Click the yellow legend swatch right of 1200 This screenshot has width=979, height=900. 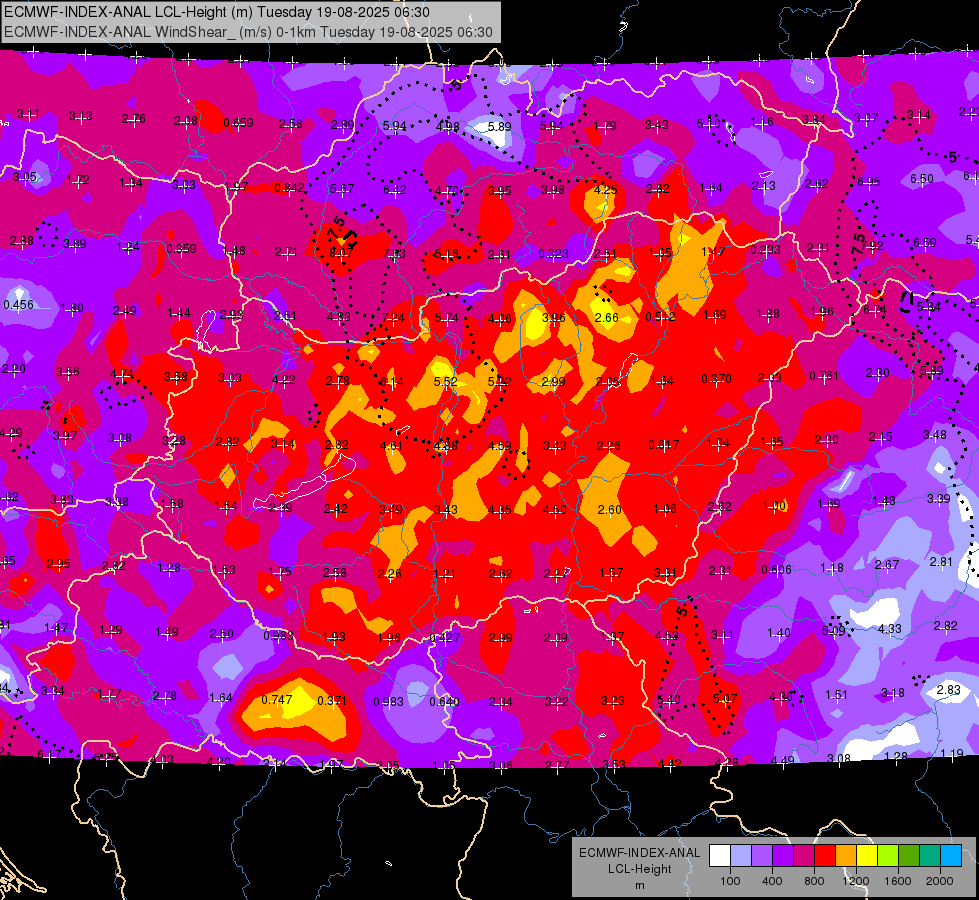[867, 856]
